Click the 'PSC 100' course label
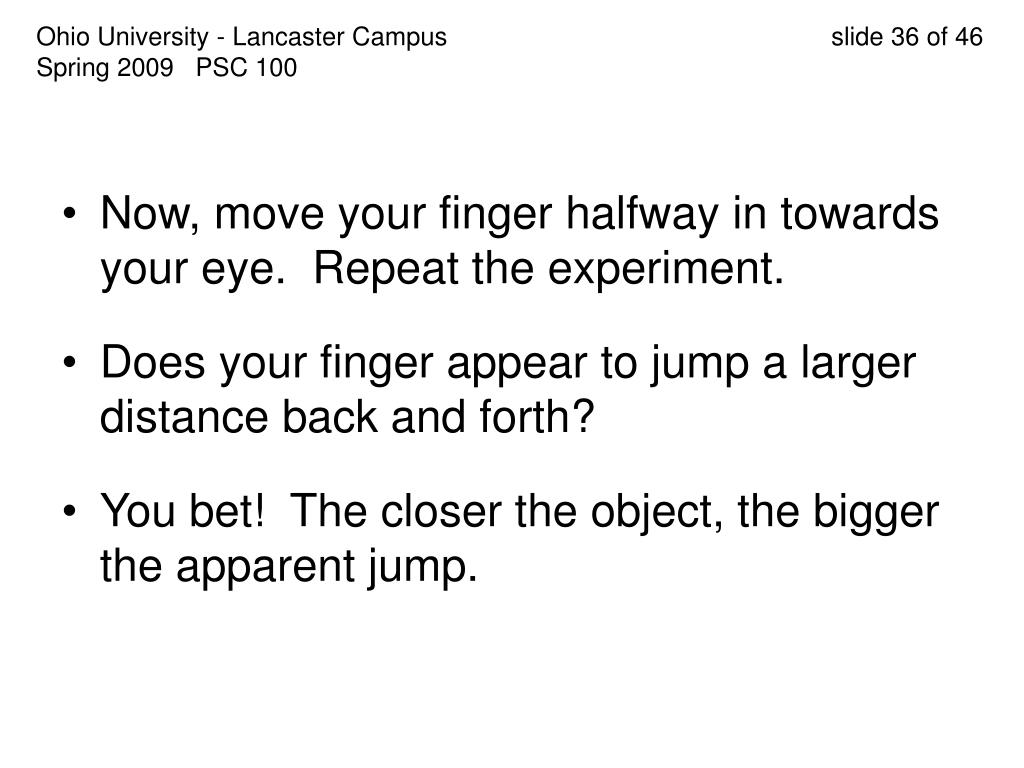 click(x=246, y=68)
